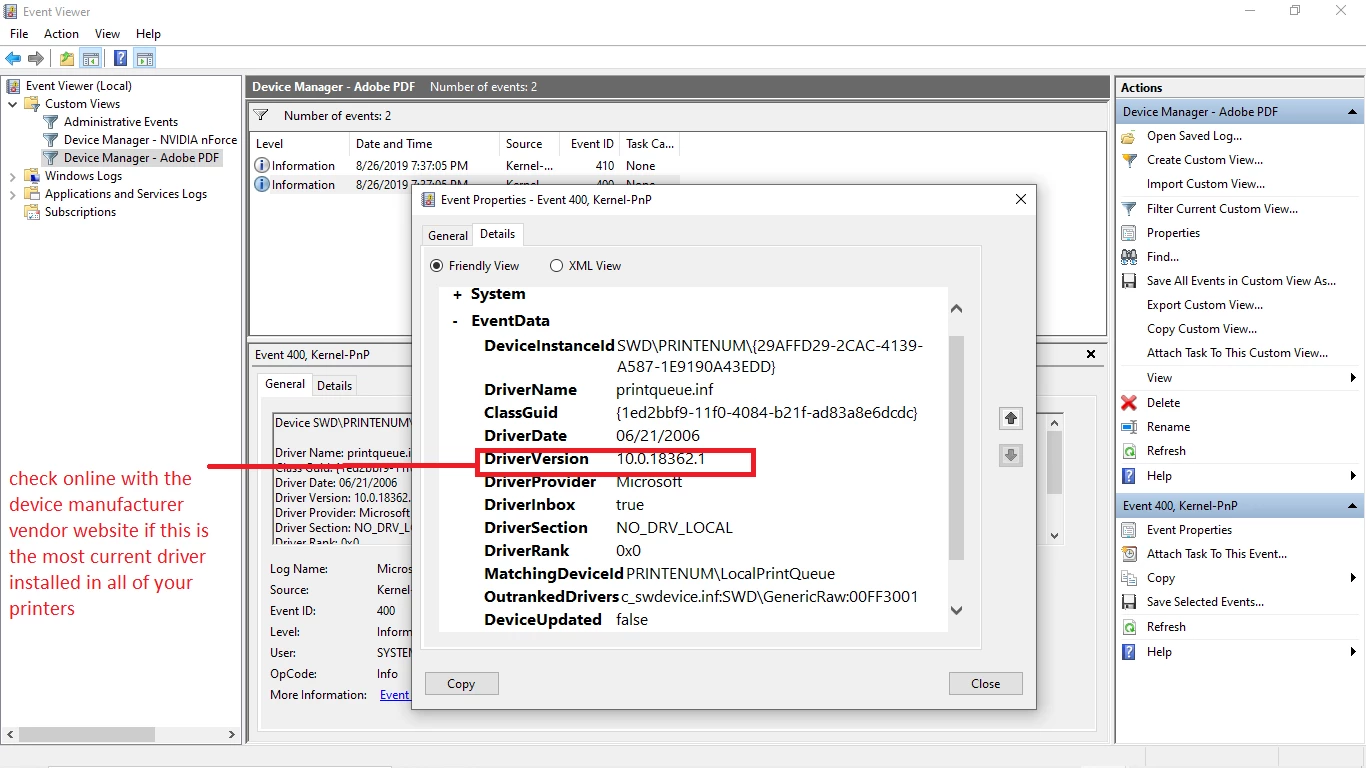The height and width of the screenshot is (768, 1366).
Task: Select the XML View radio button
Action: point(556,266)
